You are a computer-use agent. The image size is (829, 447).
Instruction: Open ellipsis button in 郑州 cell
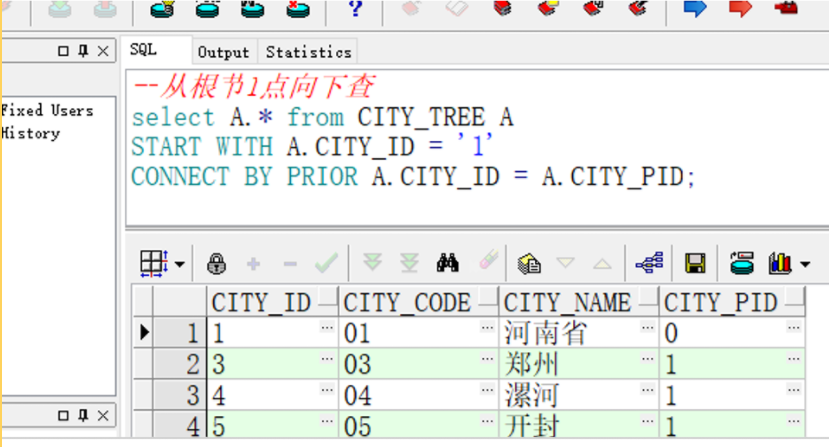(647, 359)
